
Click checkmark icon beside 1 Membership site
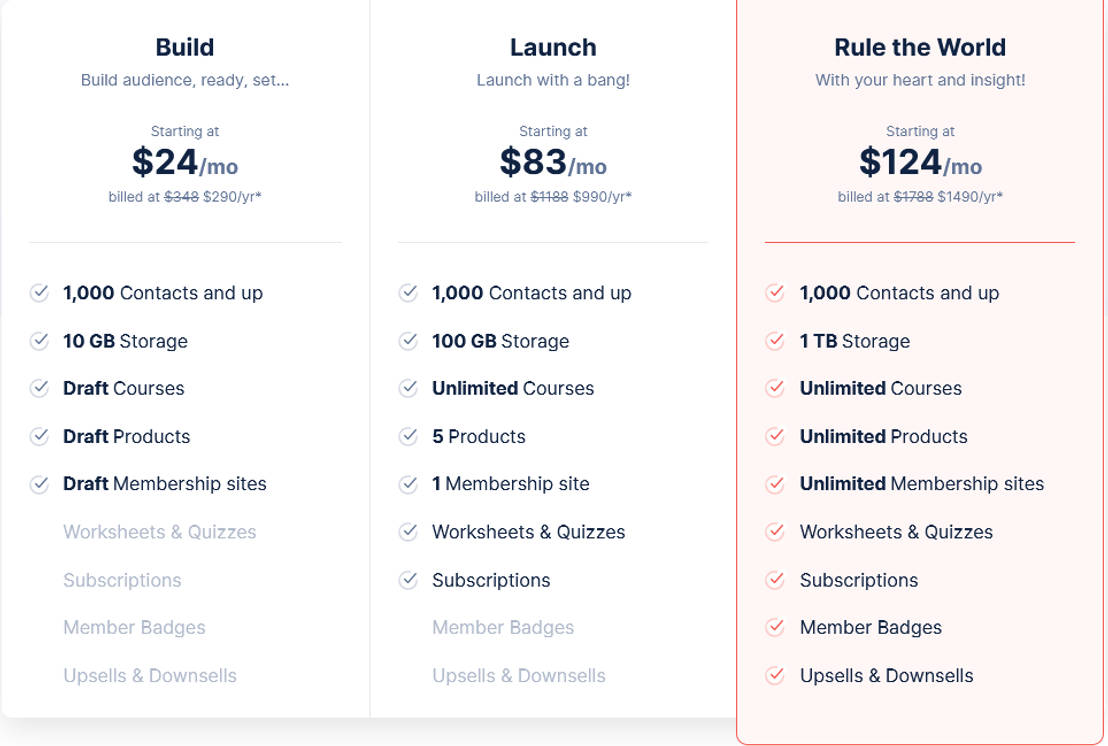[408, 484]
